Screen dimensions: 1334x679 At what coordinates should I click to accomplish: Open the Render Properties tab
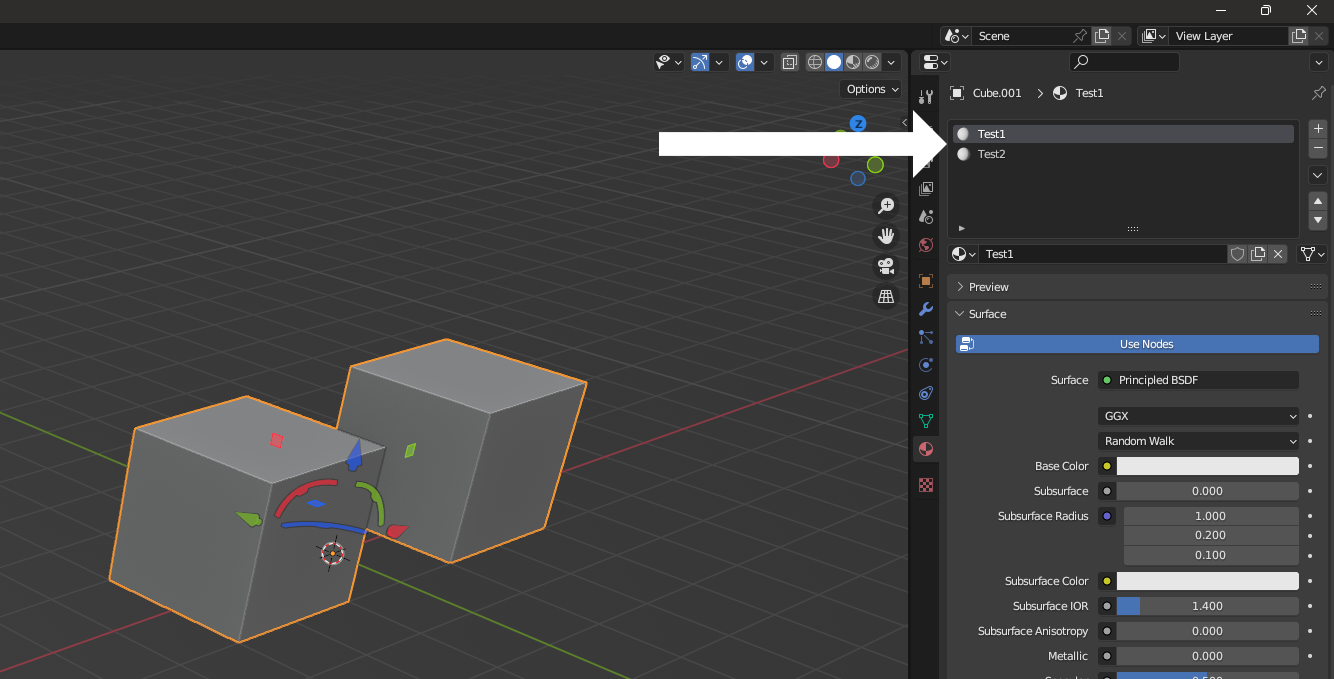pos(925,130)
